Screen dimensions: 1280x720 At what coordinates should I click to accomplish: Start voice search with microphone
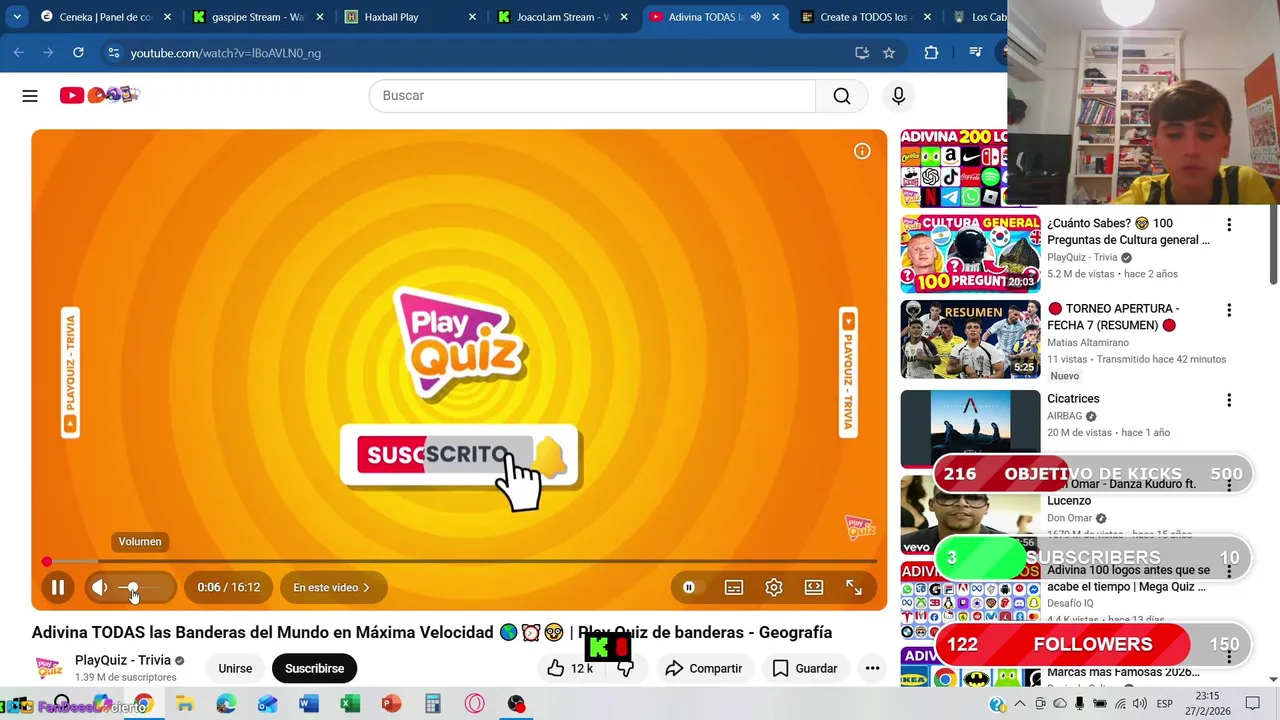(x=898, y=95)
